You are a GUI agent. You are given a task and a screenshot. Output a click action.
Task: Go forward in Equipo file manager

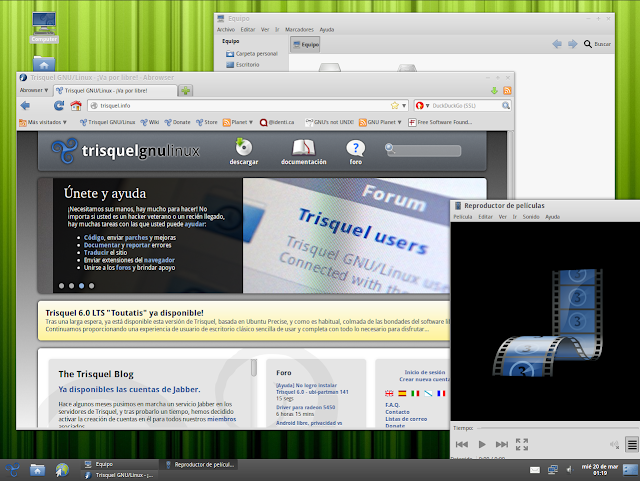coord(573,44)
